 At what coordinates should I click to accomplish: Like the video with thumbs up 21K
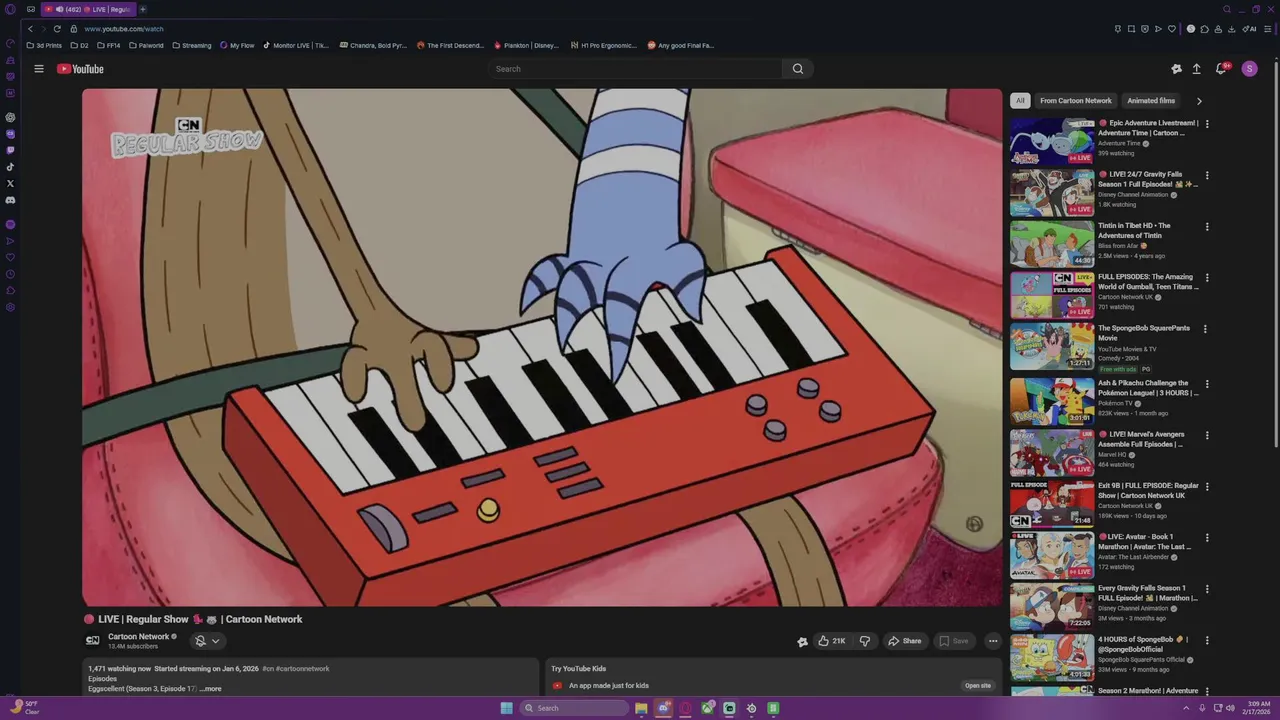click(x=831, y=641)
